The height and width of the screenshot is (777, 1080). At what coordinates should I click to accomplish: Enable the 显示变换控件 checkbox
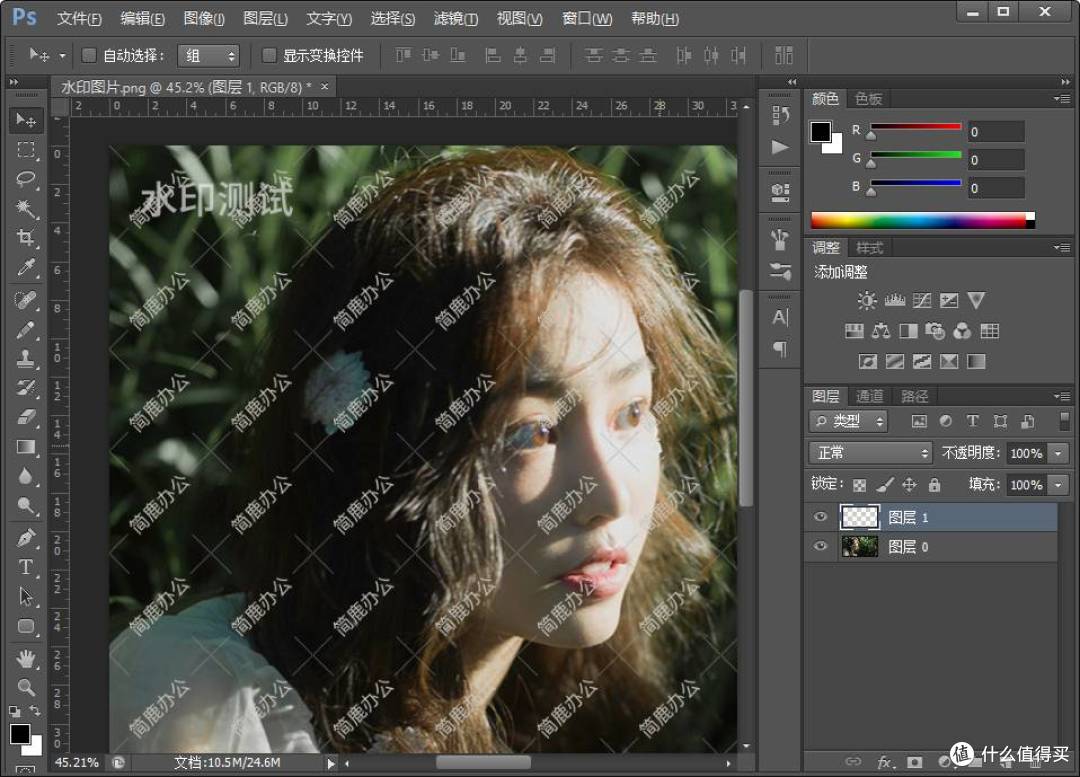tap(269, 55)
